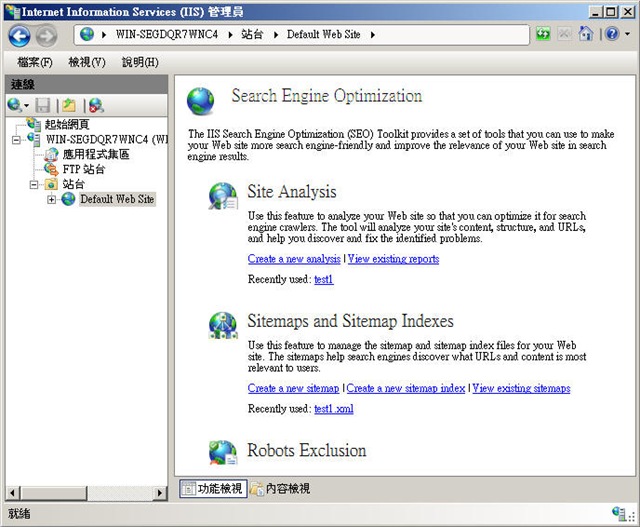This screenshot has height=527, width=640.
Task: Open Help dropdown arrow beside question mark
Action: click(627, 34)
